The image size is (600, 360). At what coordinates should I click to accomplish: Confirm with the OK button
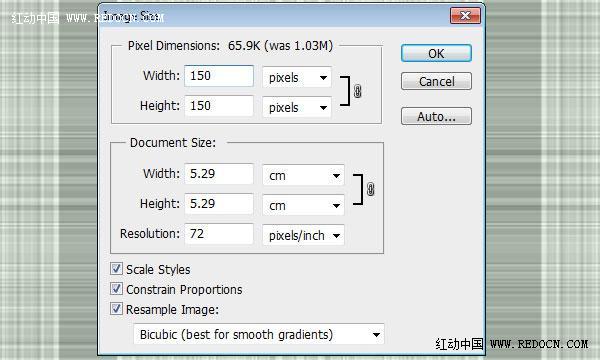436,53
